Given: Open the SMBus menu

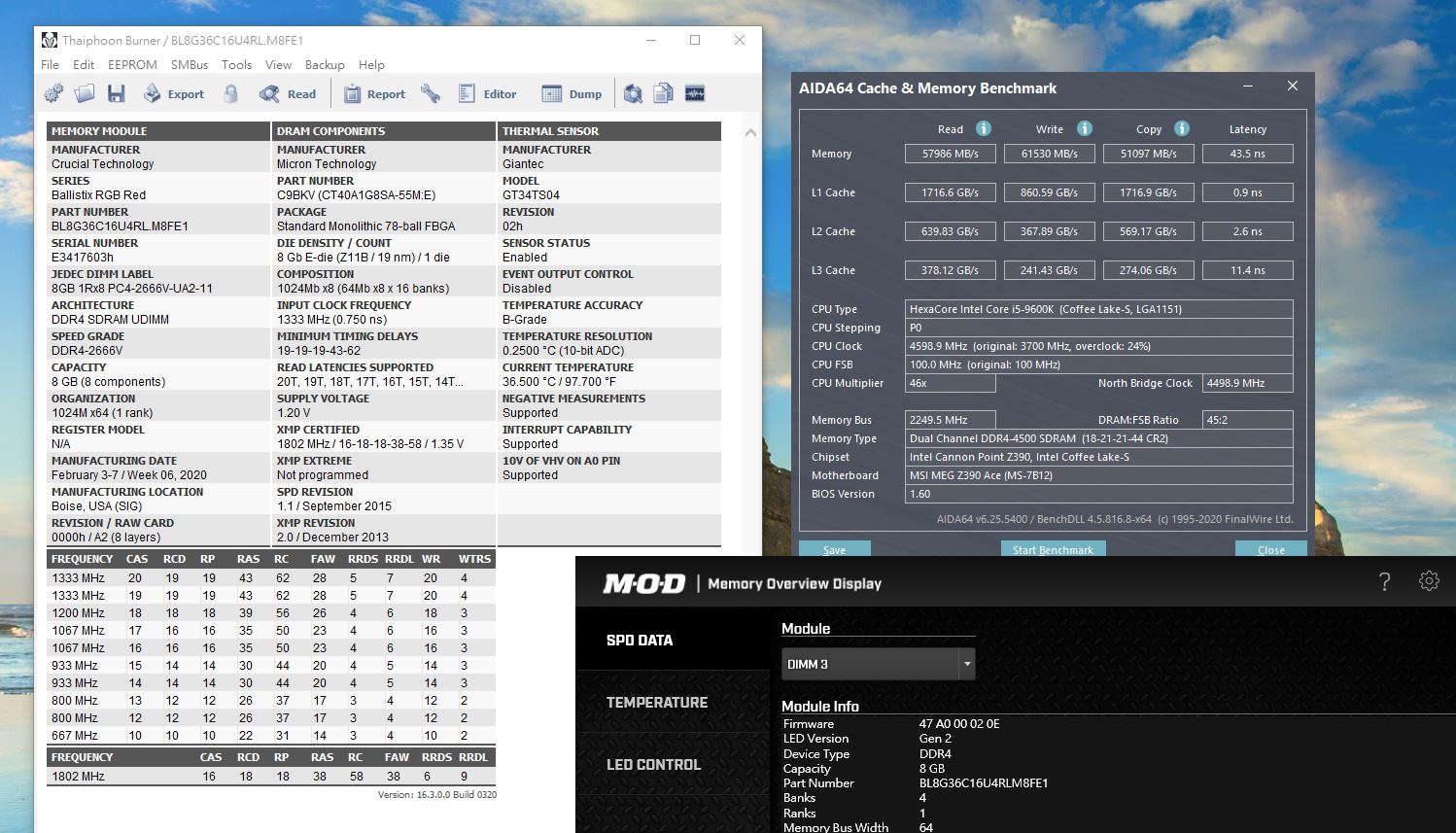Looking at the screenshot, I should (x=190, y=65).
